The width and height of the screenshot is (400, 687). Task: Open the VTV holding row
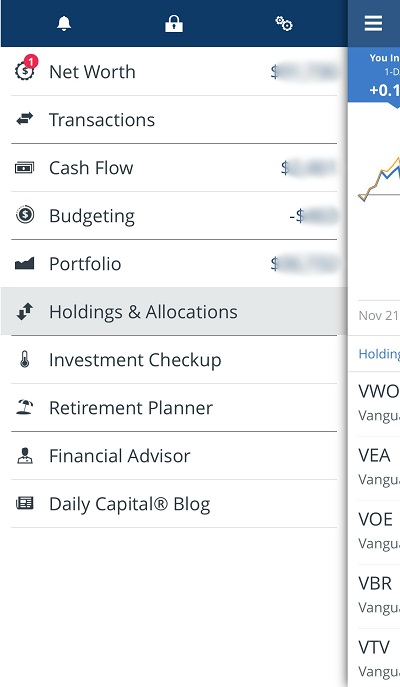[x=374, y=658]
